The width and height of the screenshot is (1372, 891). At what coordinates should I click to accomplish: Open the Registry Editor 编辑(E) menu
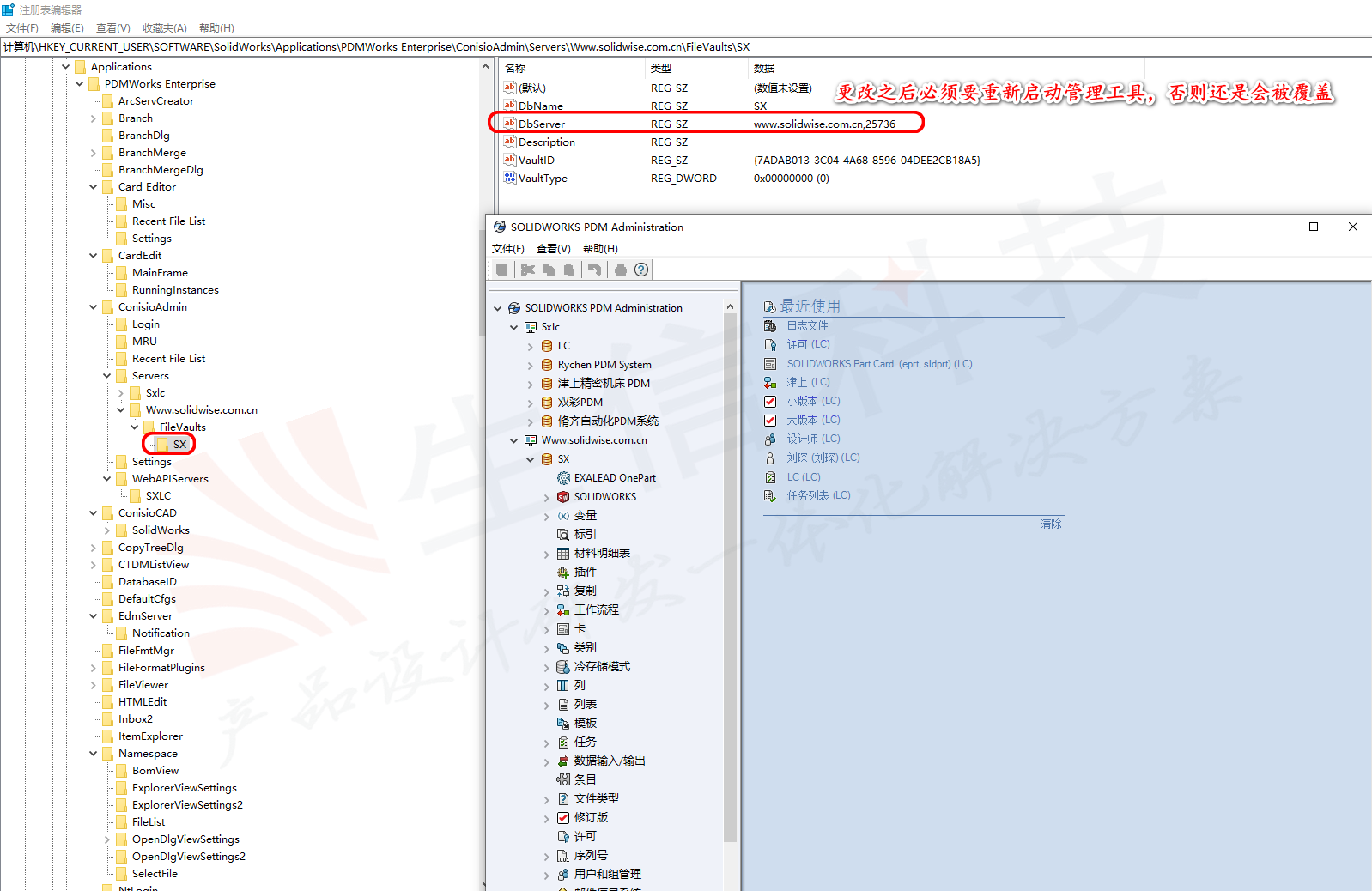coord(67,28)
